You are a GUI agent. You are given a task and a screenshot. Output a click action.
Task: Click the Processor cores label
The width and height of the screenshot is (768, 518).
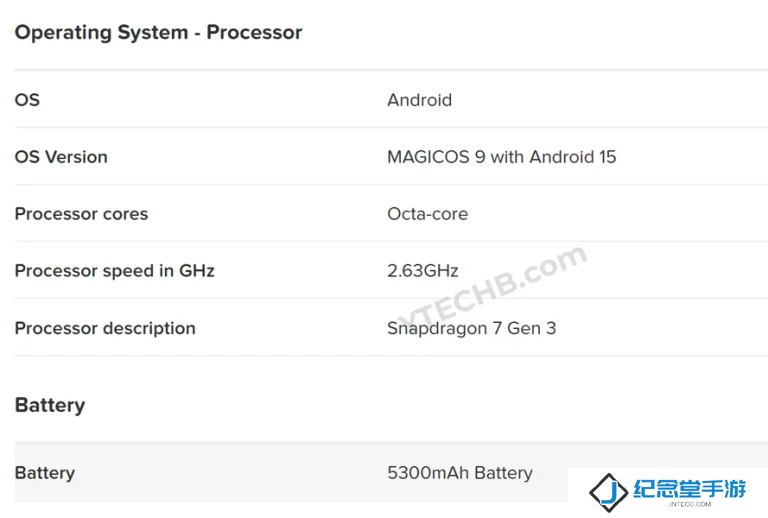81,214
